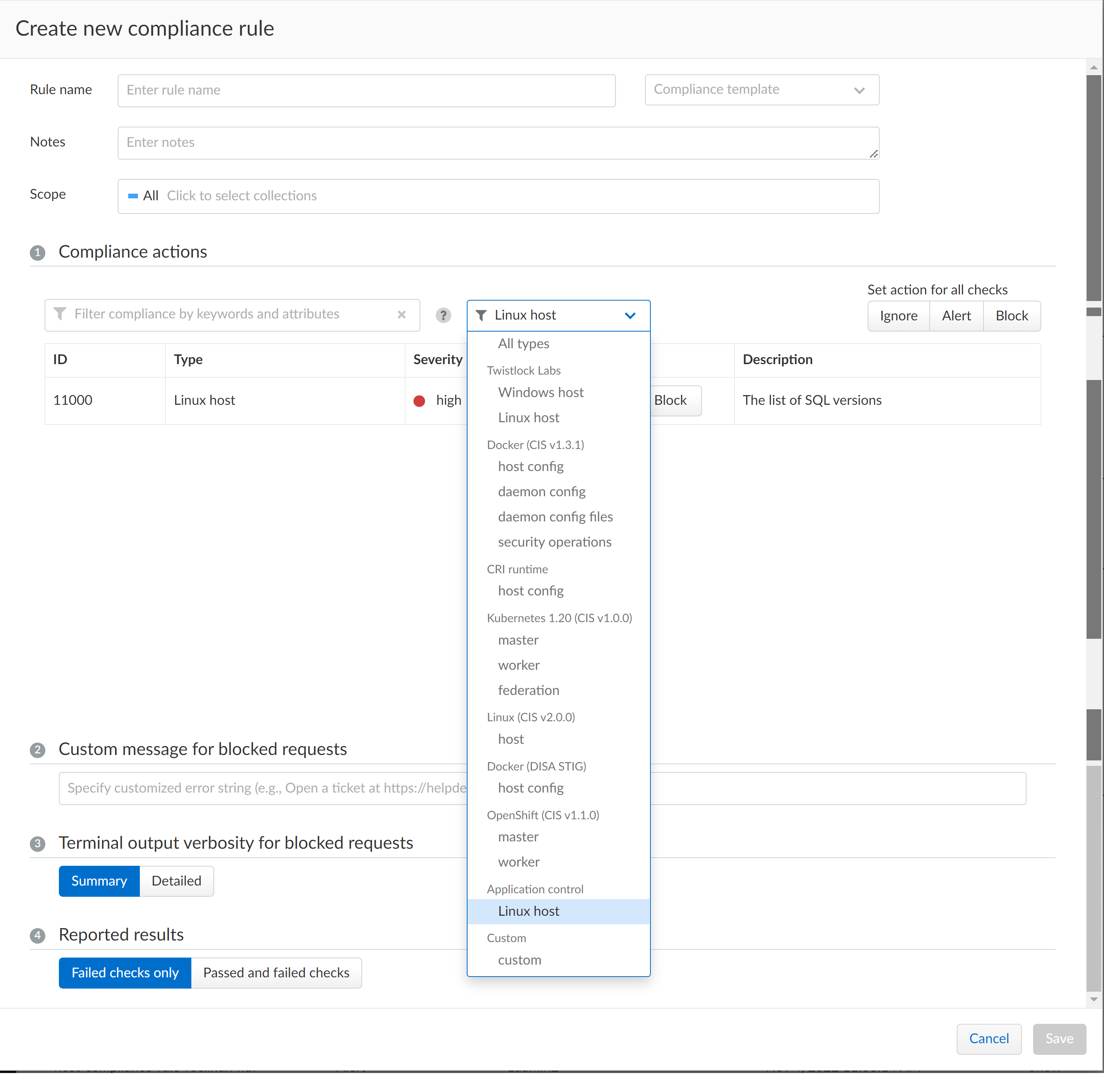This screenshot has height=1092, width=1104.
Task: Select Linux host under Twistlock Labs
Action: pos(558,418)
